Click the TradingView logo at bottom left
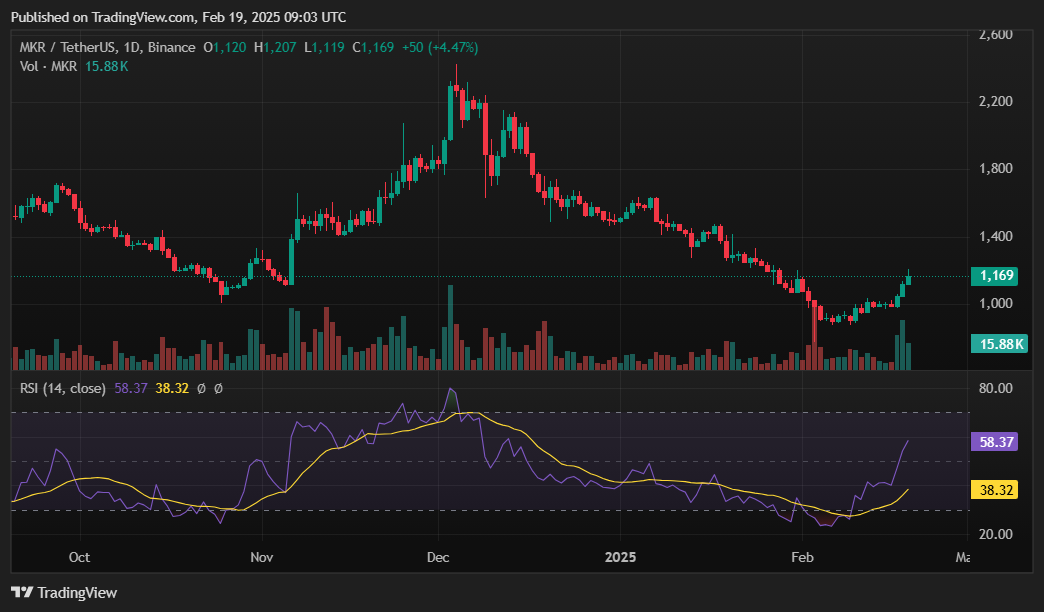The image size is (1044, 612). 64,592
